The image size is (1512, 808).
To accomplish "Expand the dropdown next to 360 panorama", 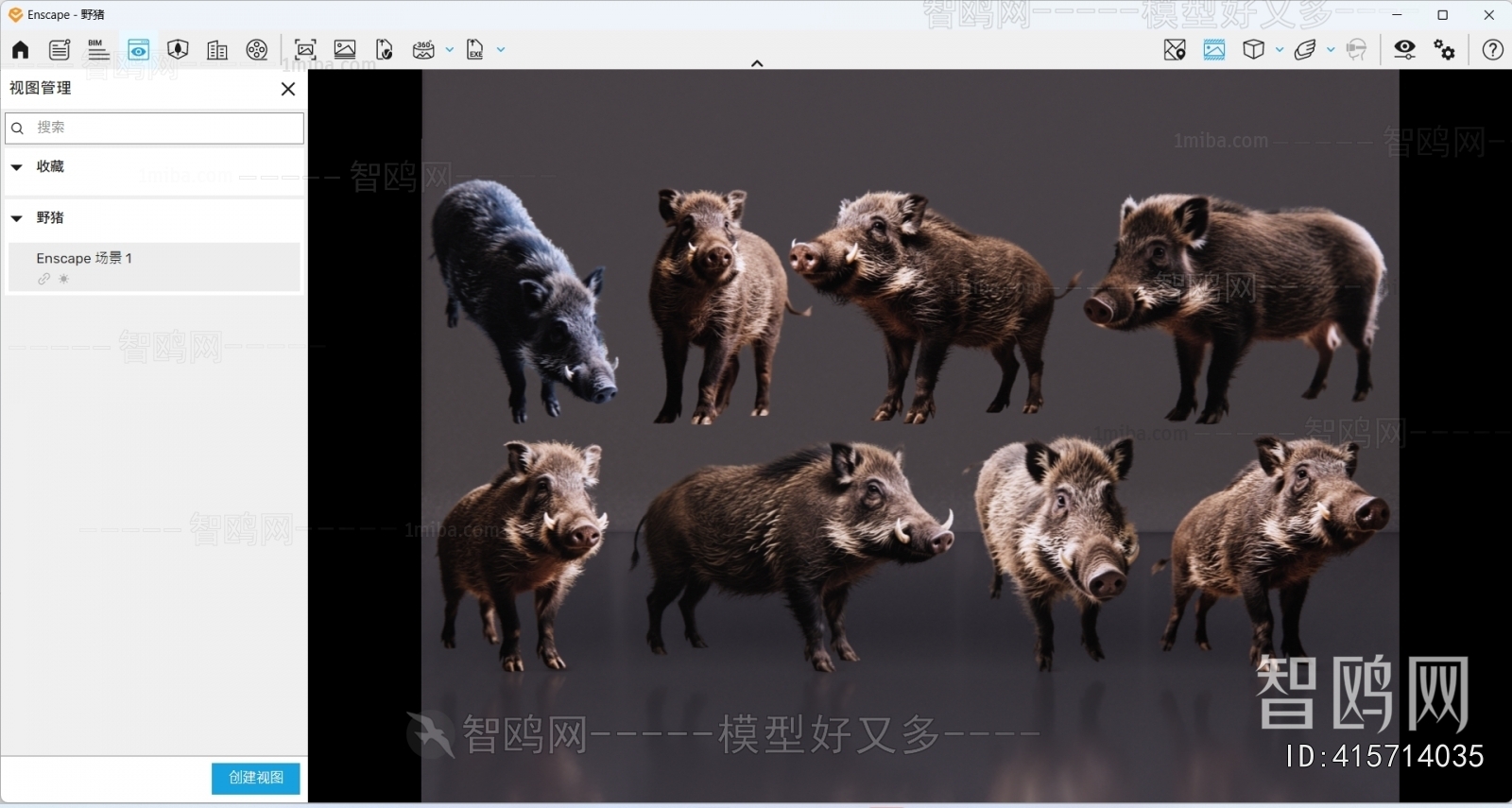I will 449,50.
